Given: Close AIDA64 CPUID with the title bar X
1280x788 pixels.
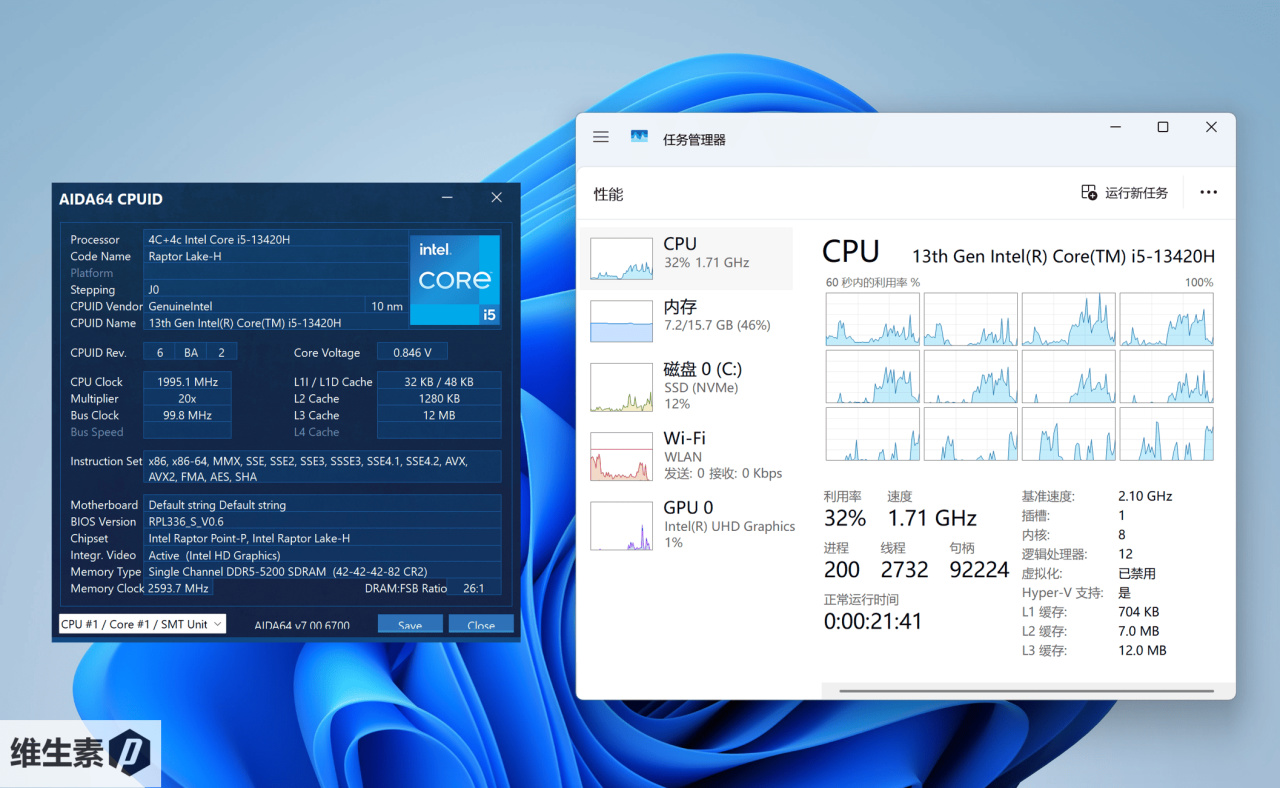Looking at the screenshot, I should click(496, 198).
